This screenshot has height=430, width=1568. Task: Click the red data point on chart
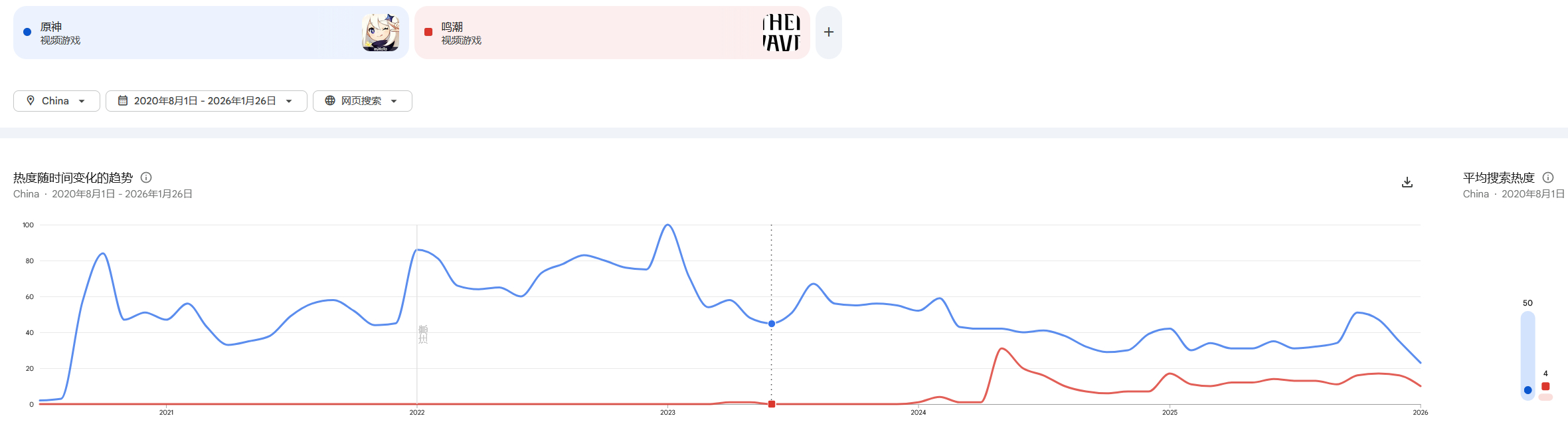click(x=772, y=404)
